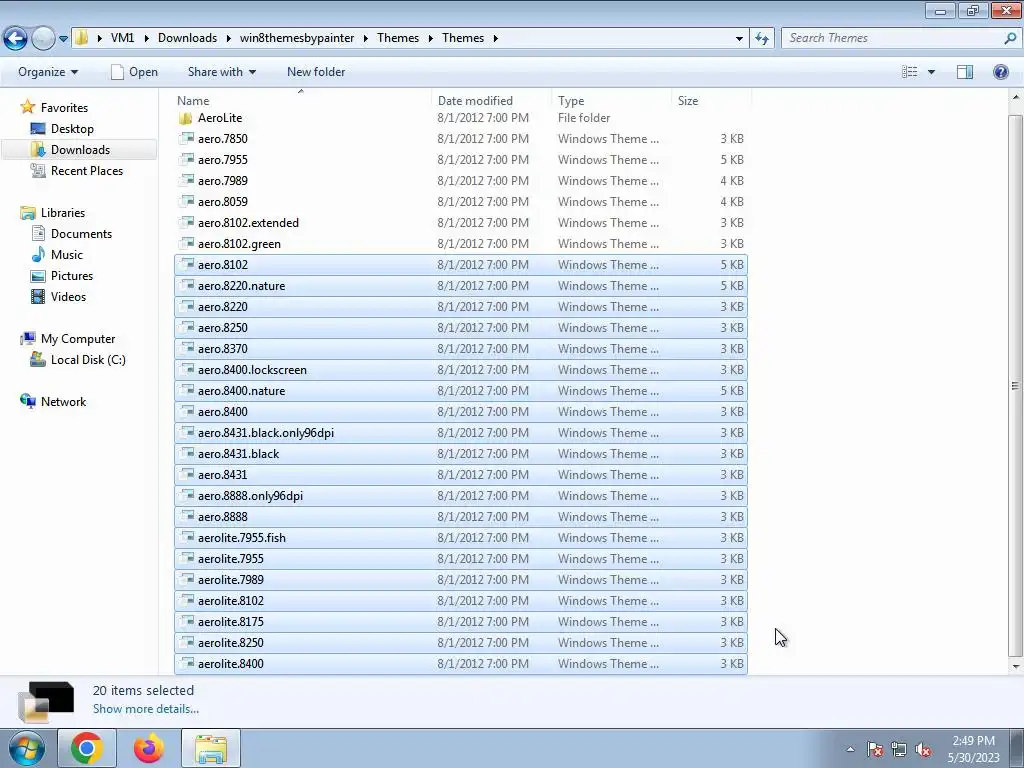Open the Windows Start button
The height and width of the screenshot is (768, 1024).
coord(26,748)
